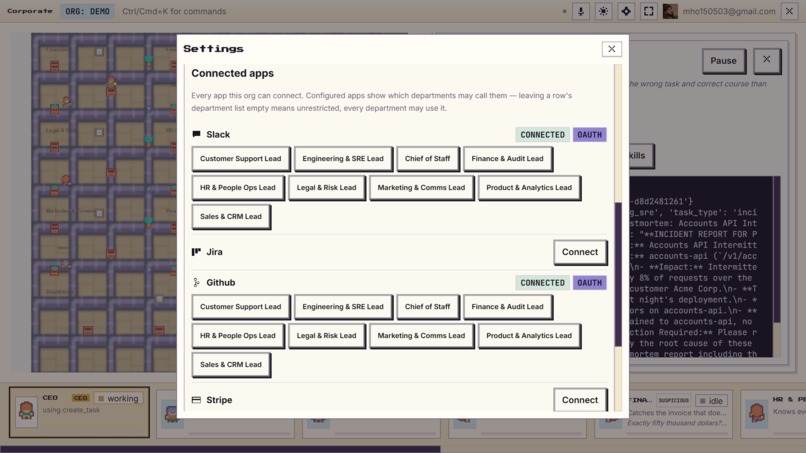Click the Stripe card icon
The width and height of the screenshot is (806, 453).
tap(196, 400)
